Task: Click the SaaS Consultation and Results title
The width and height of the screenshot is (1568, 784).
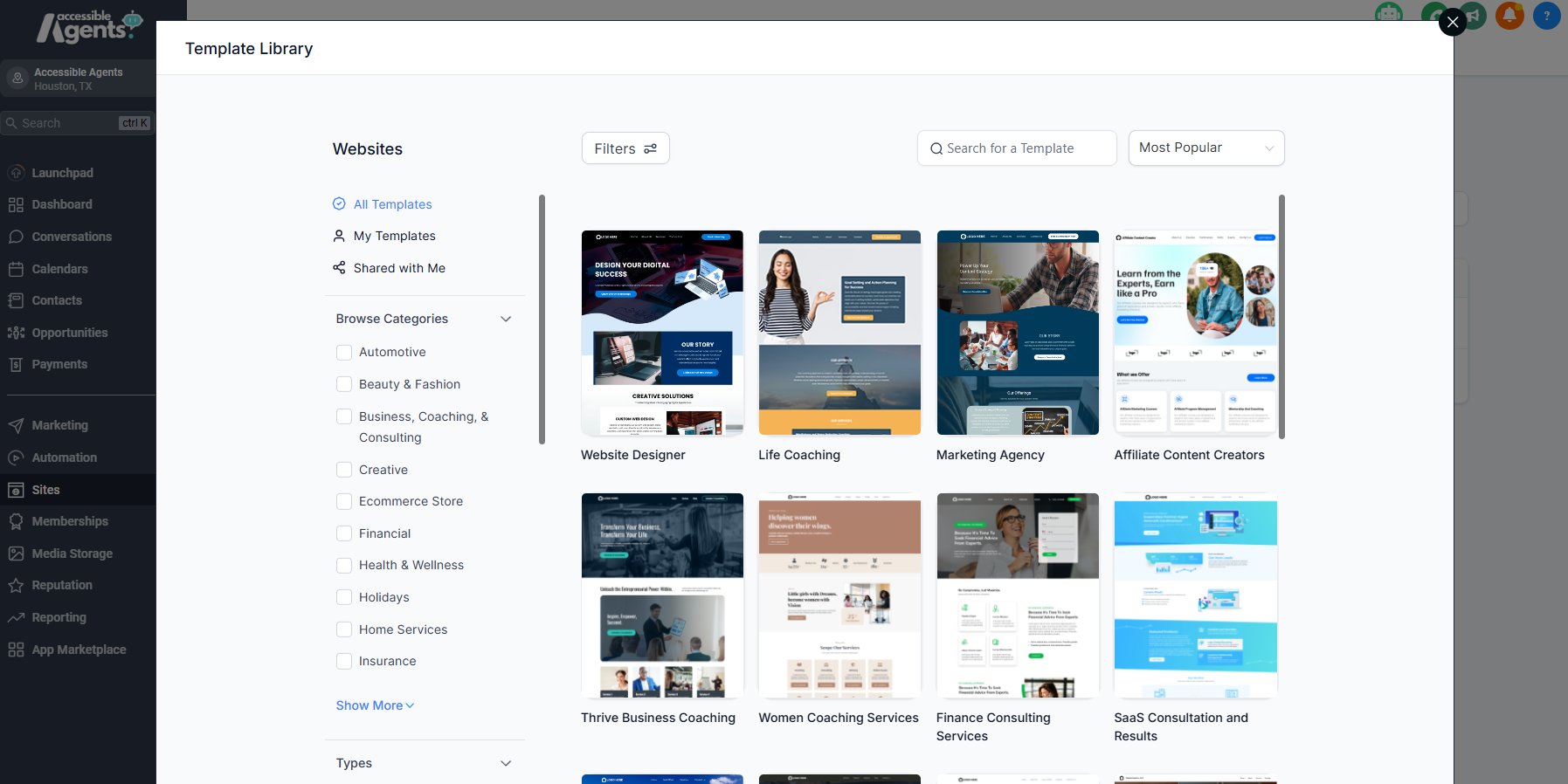Action: coord(1181,726)
